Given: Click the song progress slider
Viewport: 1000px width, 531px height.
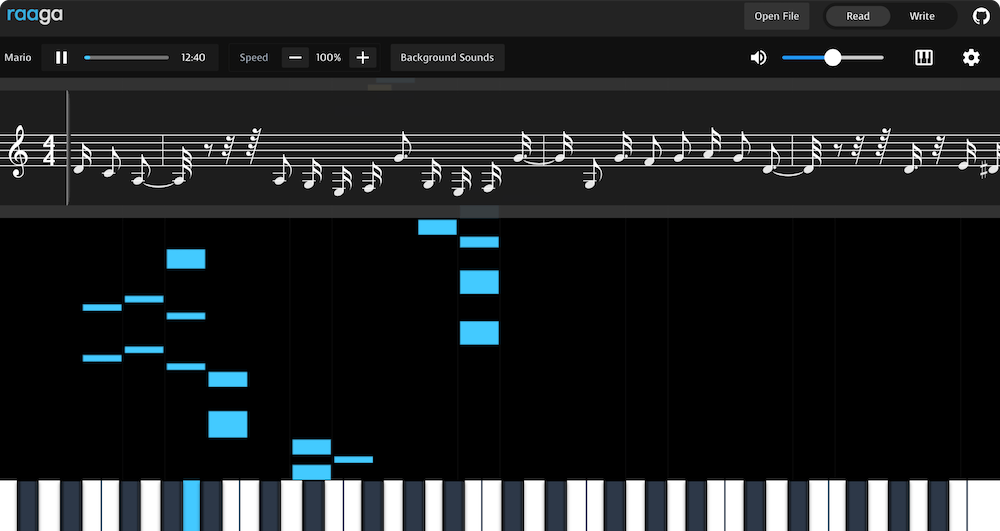Looking at the screenshot, I should click(126, 57).
